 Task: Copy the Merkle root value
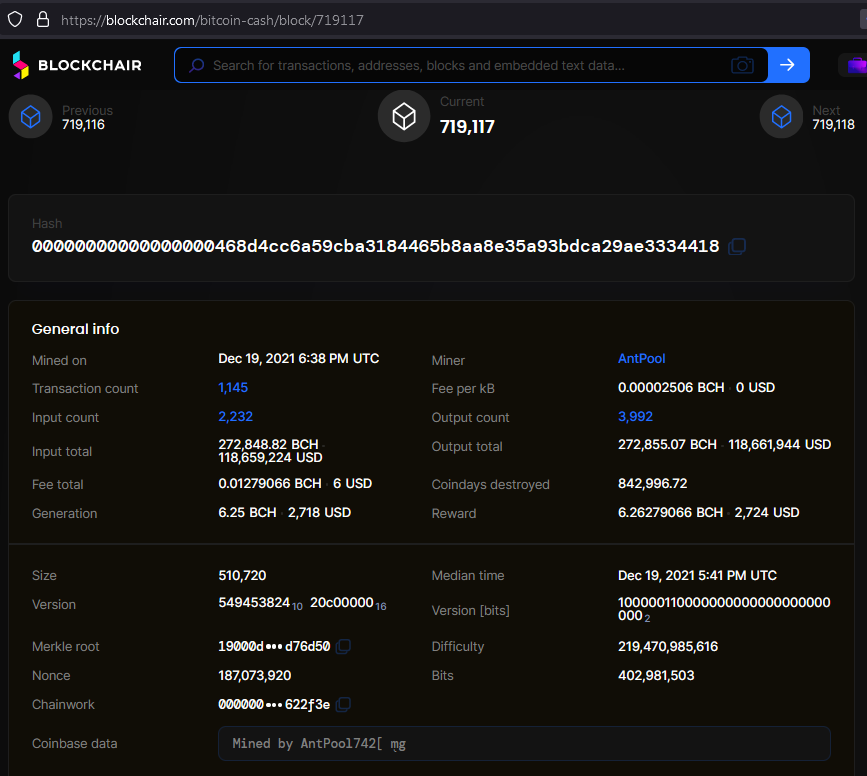point(343,646)
